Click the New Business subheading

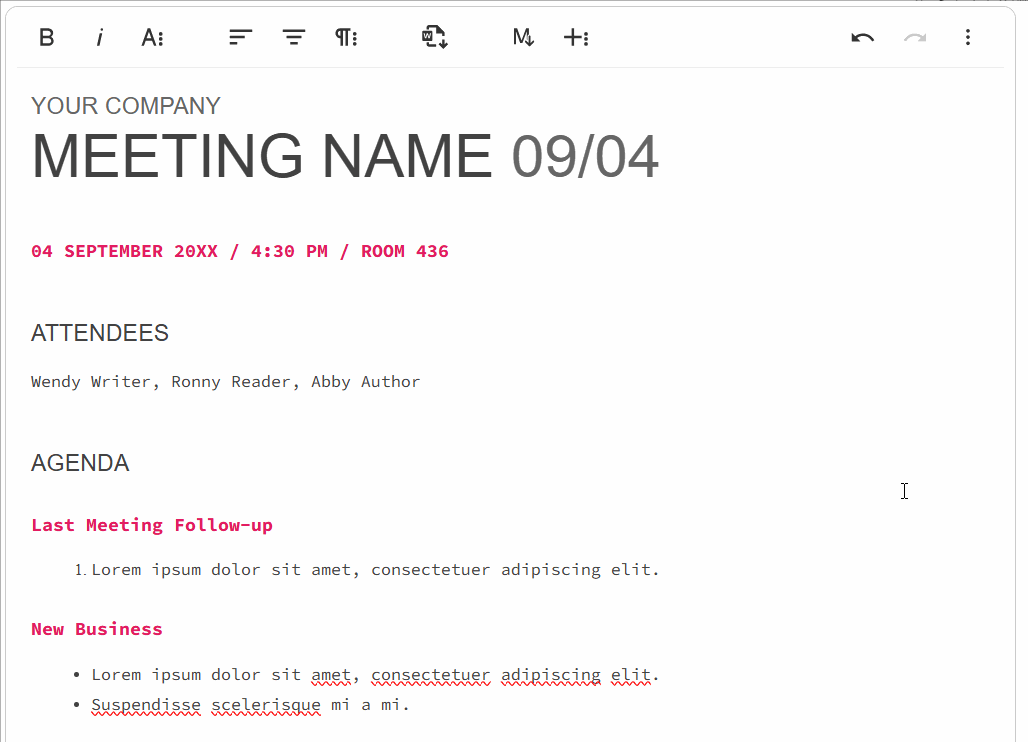97,629
